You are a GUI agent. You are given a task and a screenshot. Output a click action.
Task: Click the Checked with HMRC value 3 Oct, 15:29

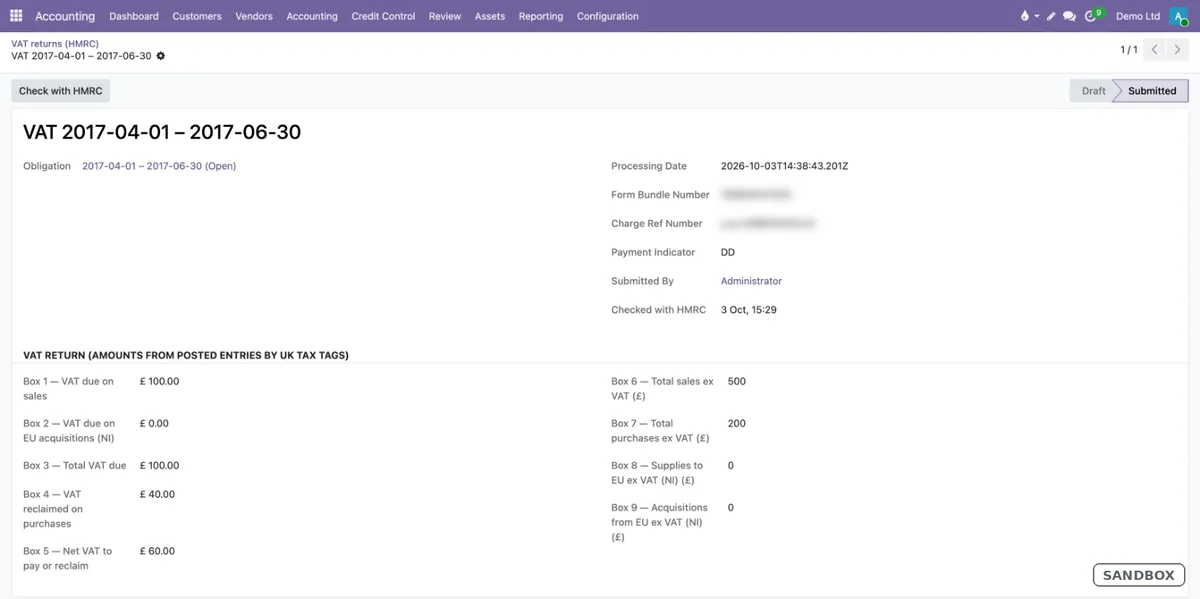tap(749, 310)
